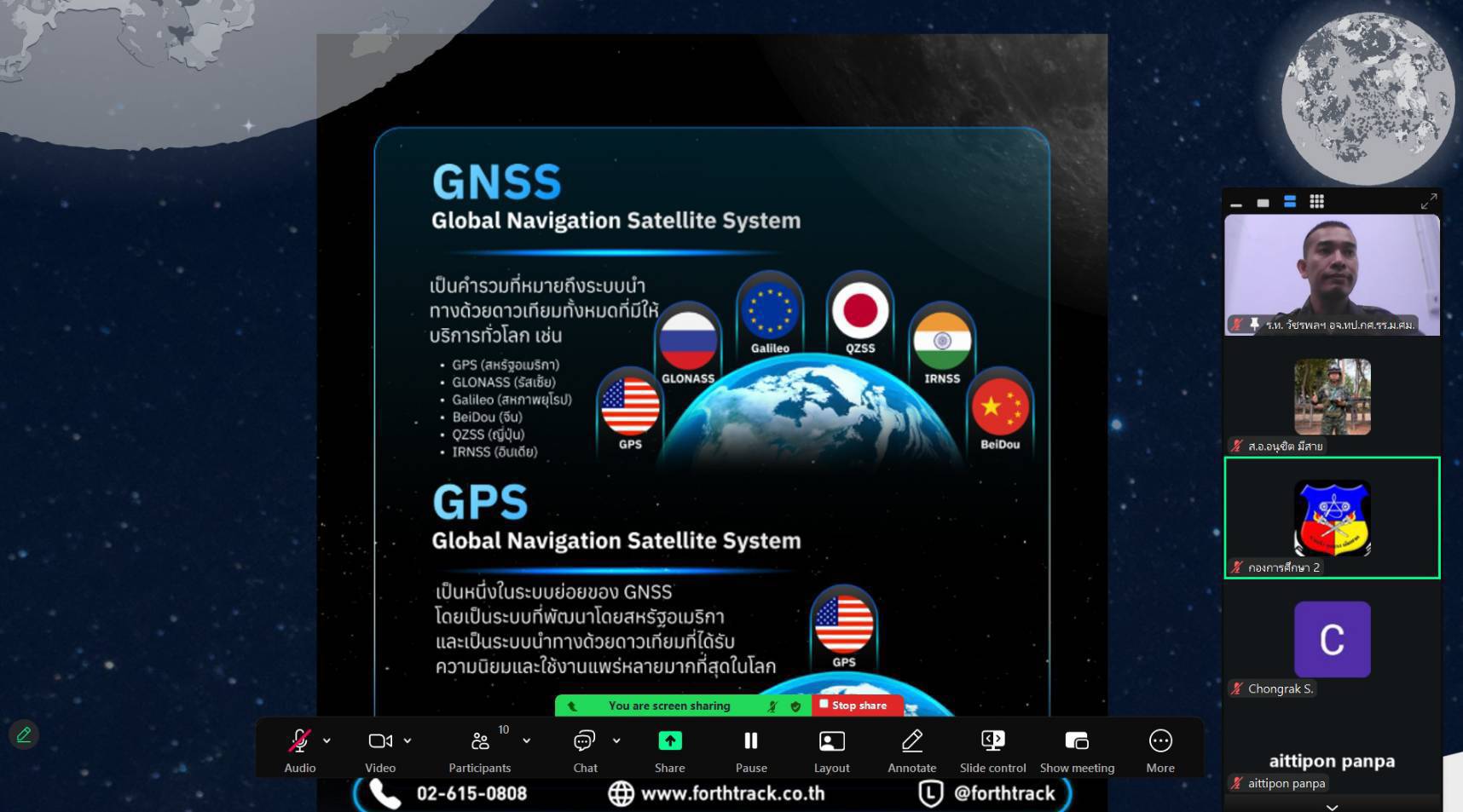This screenshot has width=1463, height=812.
Task: Toggle the camera with the Video button
Action: 379,742
